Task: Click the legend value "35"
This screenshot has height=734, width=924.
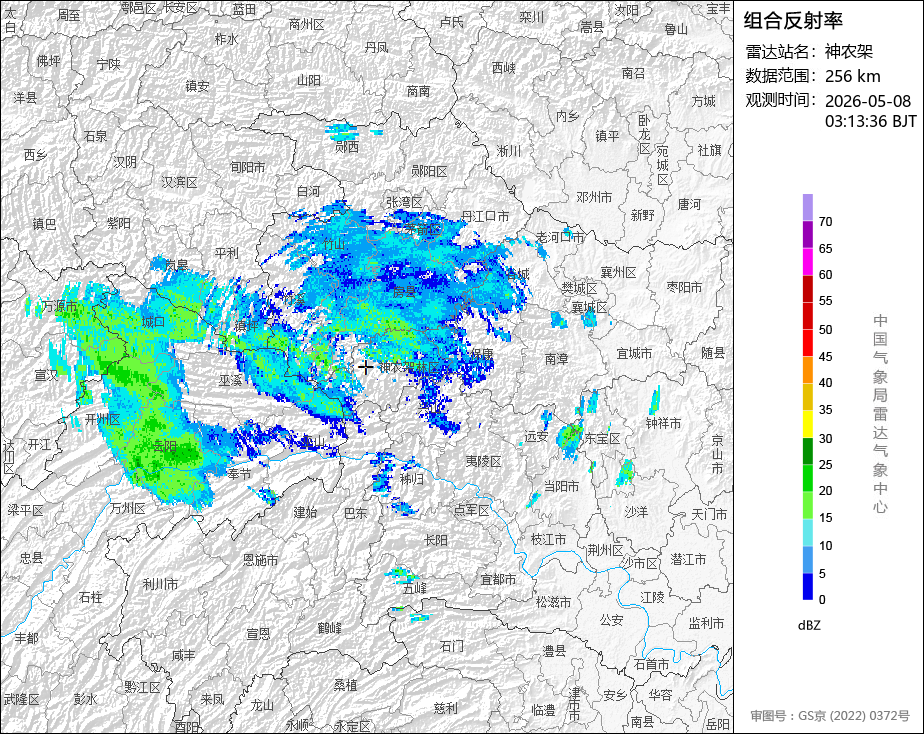Action: tap(825, 409)
